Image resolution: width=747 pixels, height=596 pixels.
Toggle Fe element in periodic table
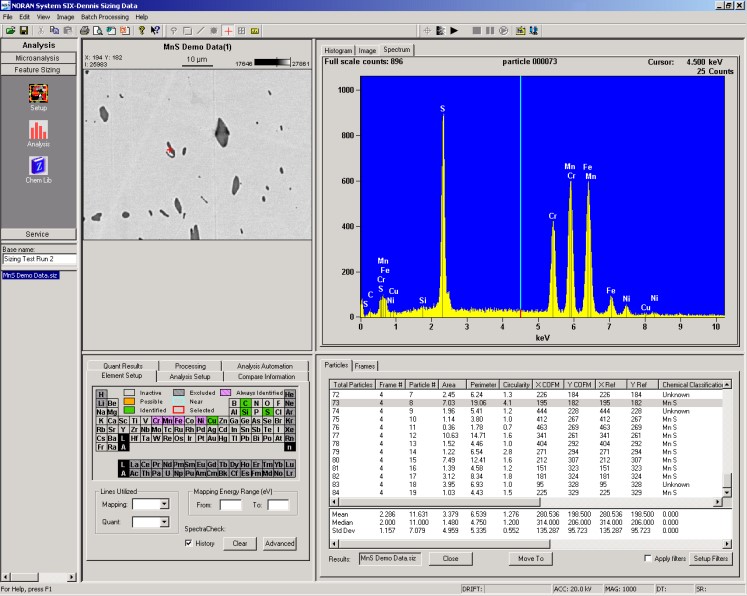(179, 421)
